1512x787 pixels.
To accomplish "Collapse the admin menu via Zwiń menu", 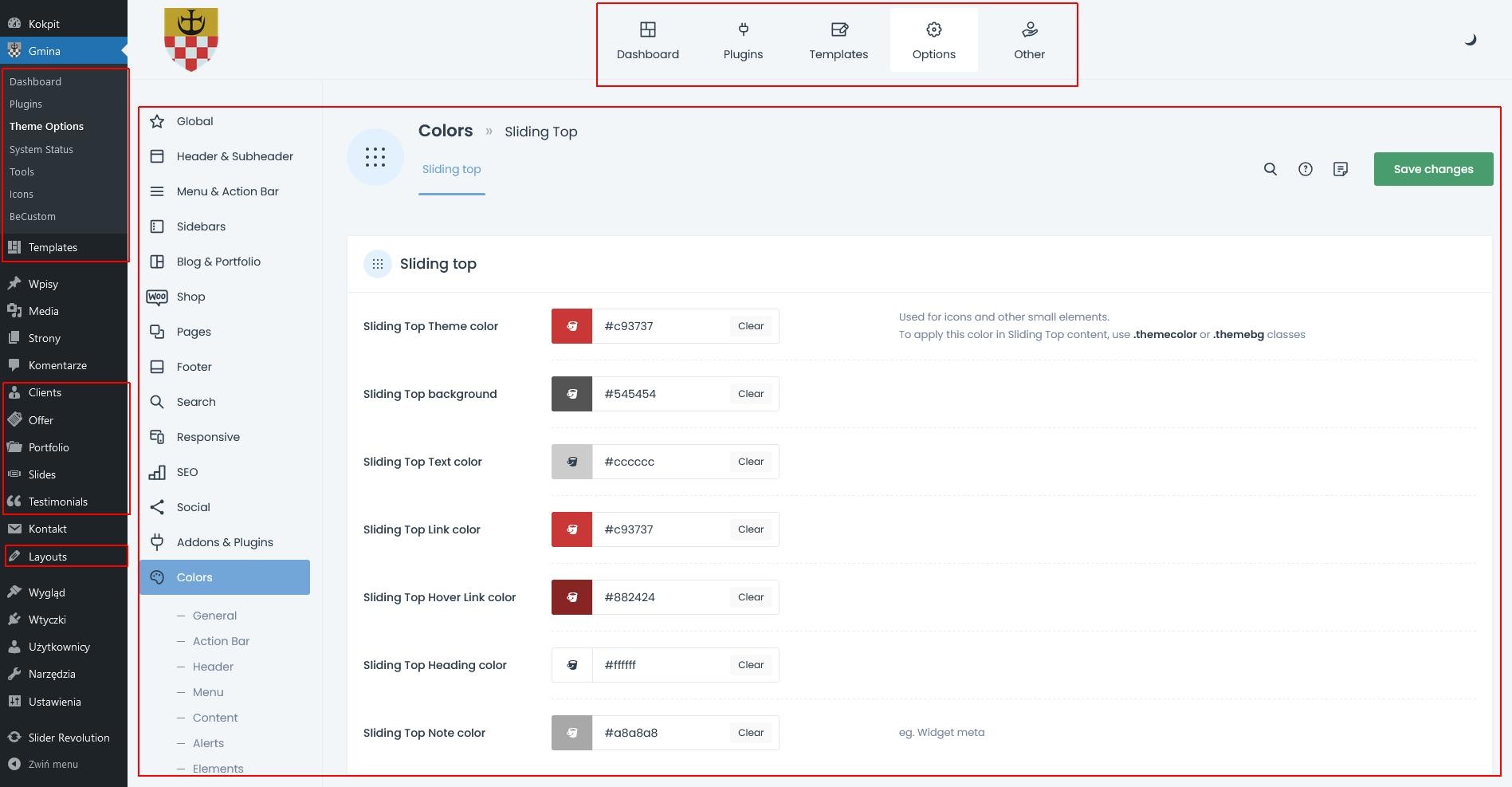I will click(64, 764).
